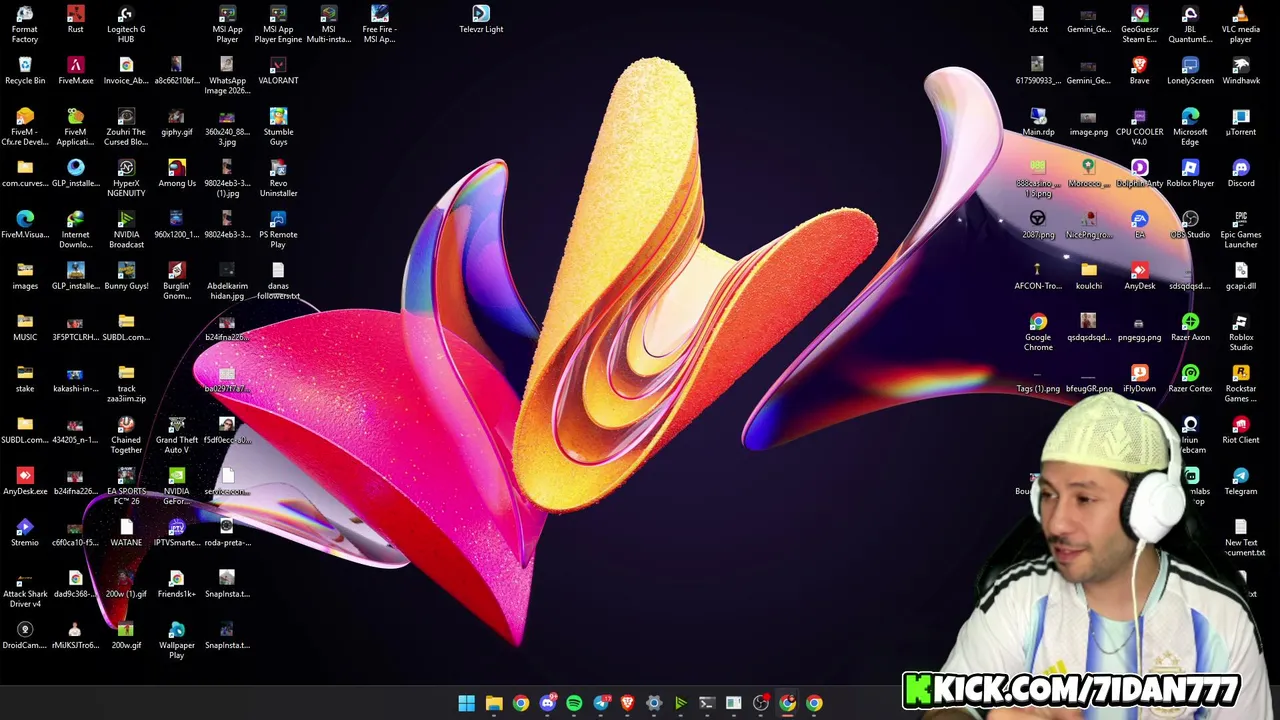Select the AnyDesk.exe file icon
Image resolution: width=1280 pixels, height=720 pixels.
coord(25,481)
